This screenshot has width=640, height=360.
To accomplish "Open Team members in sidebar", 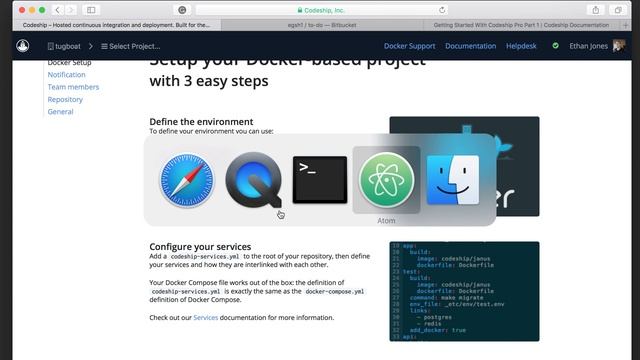I will click(73, 87).
